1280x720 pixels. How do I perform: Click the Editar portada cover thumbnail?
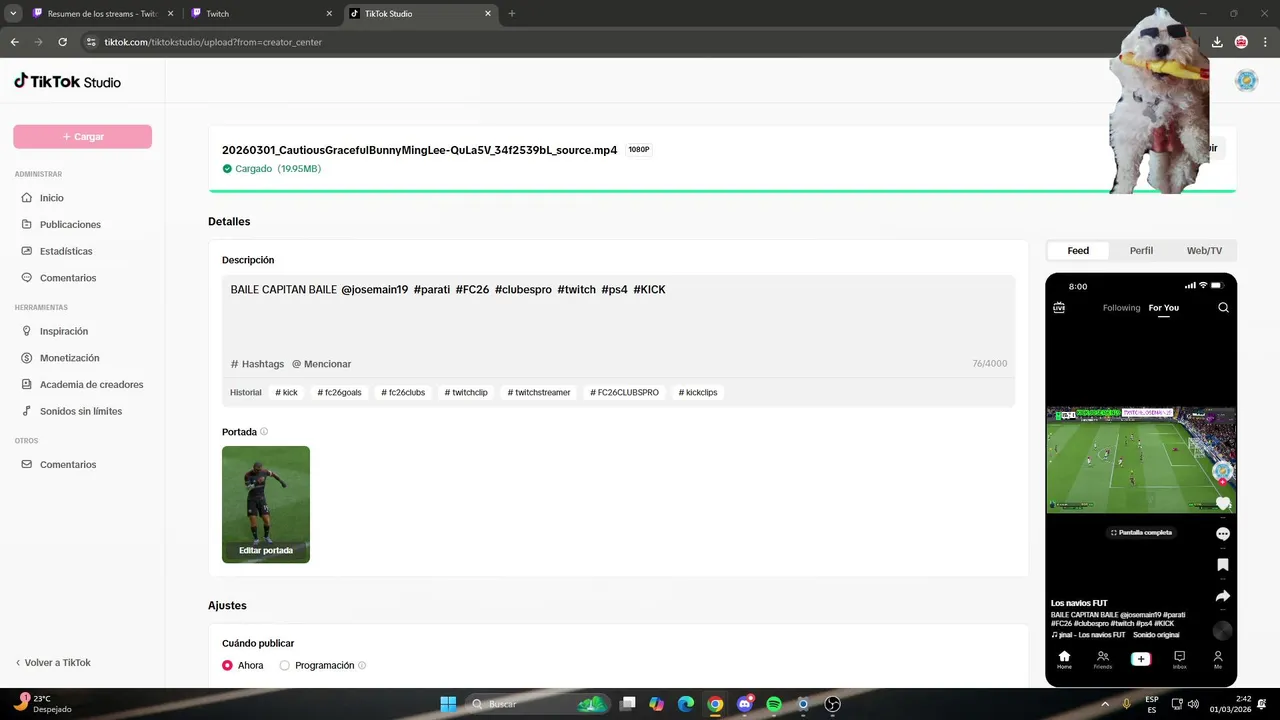(266, 505)
